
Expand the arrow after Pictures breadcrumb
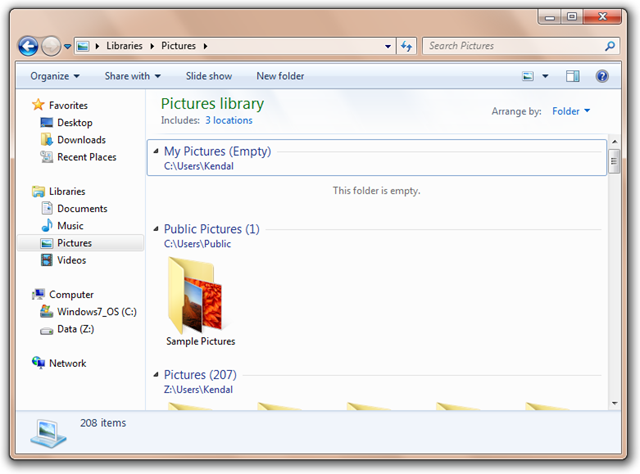tap(205, 46)
